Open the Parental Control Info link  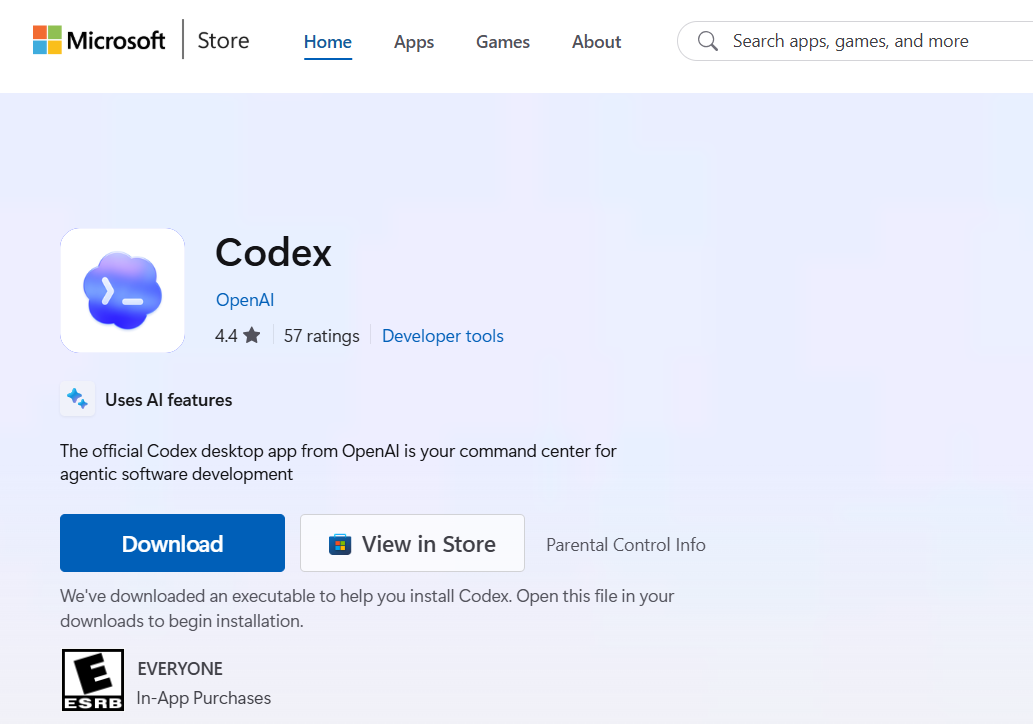point(626,545)
